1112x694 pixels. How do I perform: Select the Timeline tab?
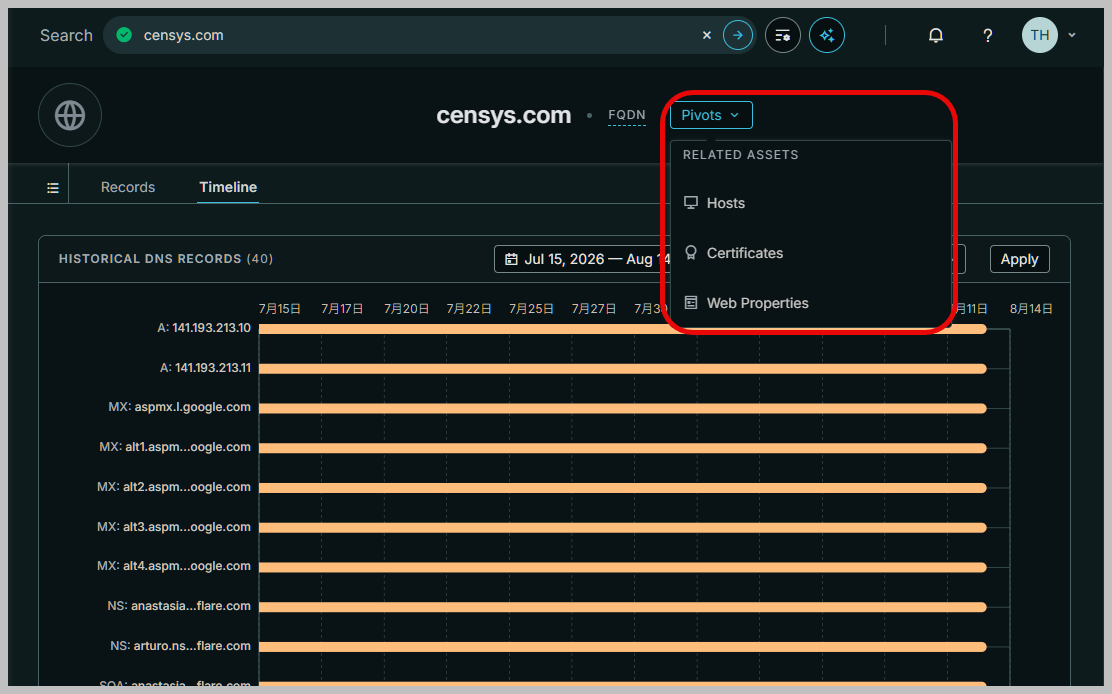[x=228, y=187]
